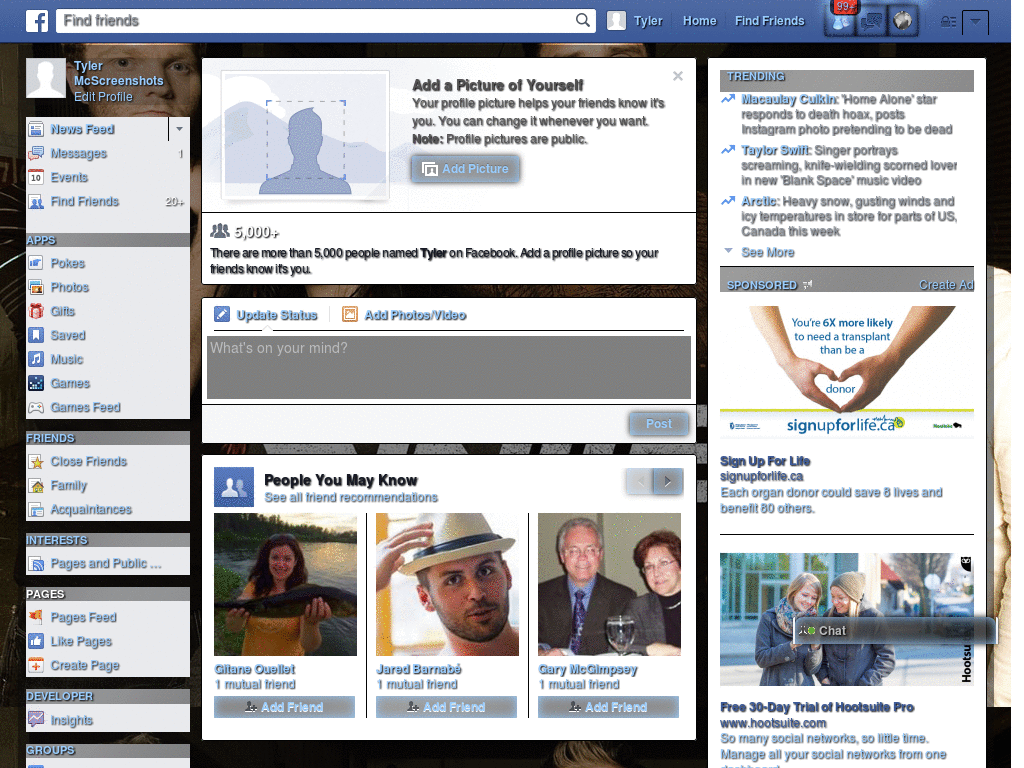Add Gary McGimpsey as friend
1024x768 pixels.
click(608, 707)
